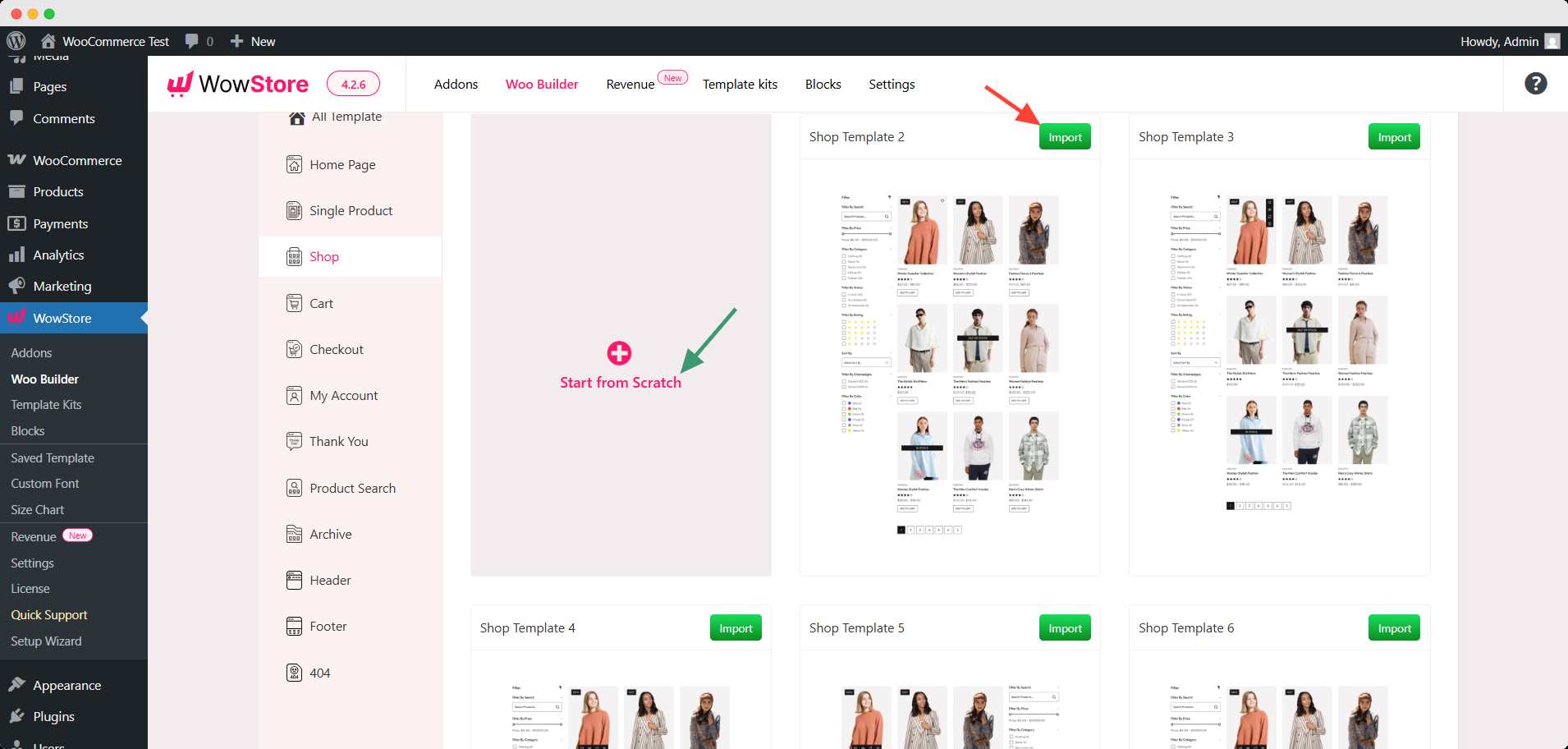The image size is (1568, 749).
Task: Click the Product Search template icon
Action: (x=294, y=489)
